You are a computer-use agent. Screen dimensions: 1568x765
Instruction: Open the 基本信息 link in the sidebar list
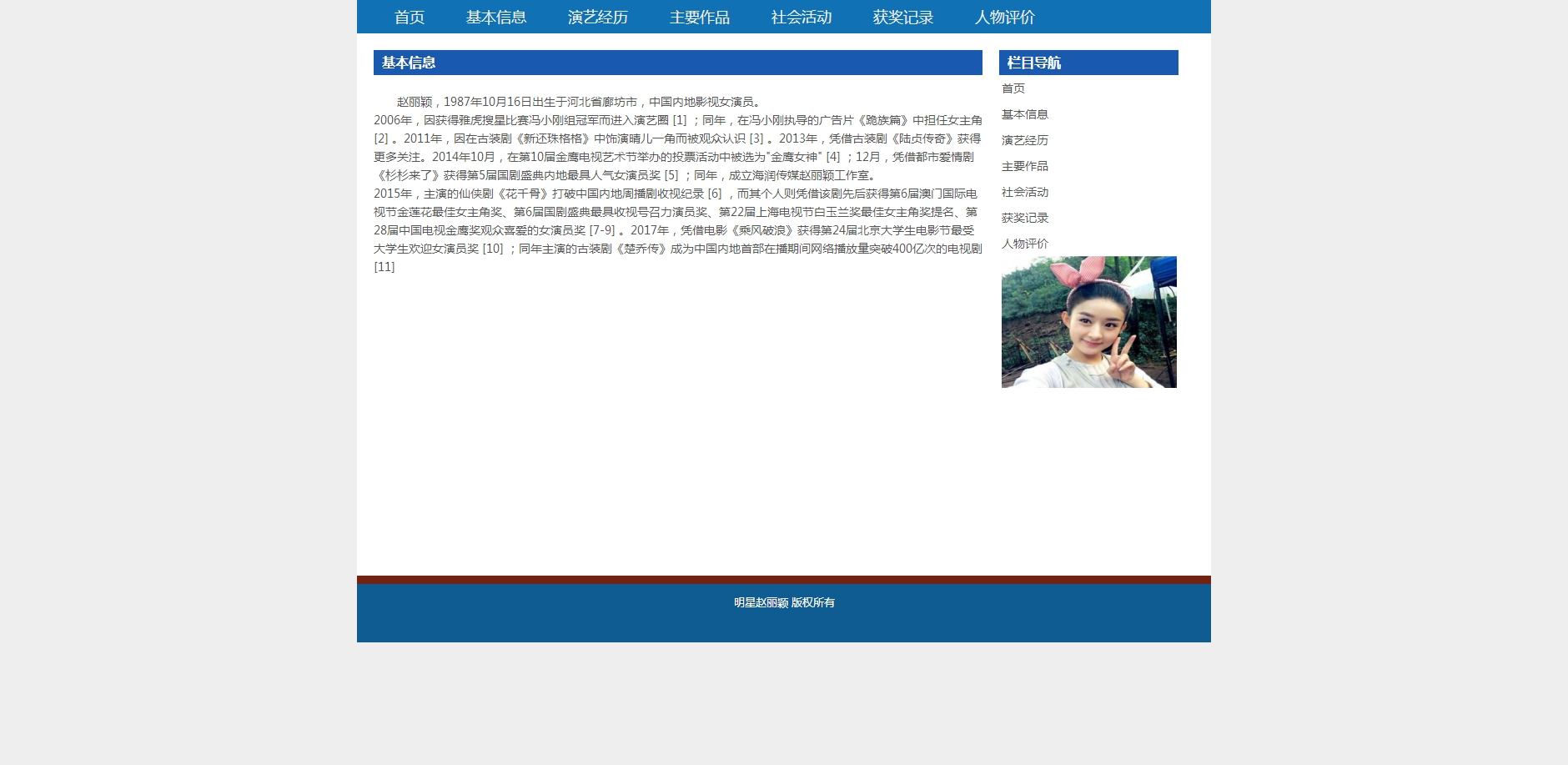(x=1024, y=114)
